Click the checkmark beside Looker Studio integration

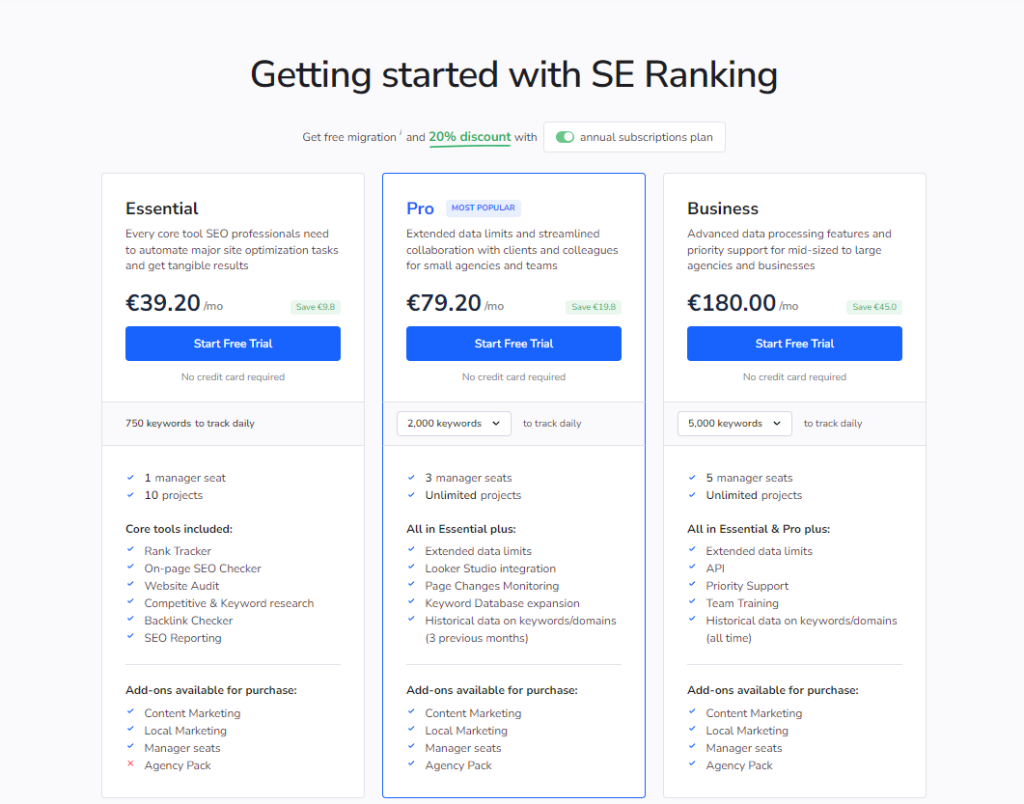[x=412, y=568]
